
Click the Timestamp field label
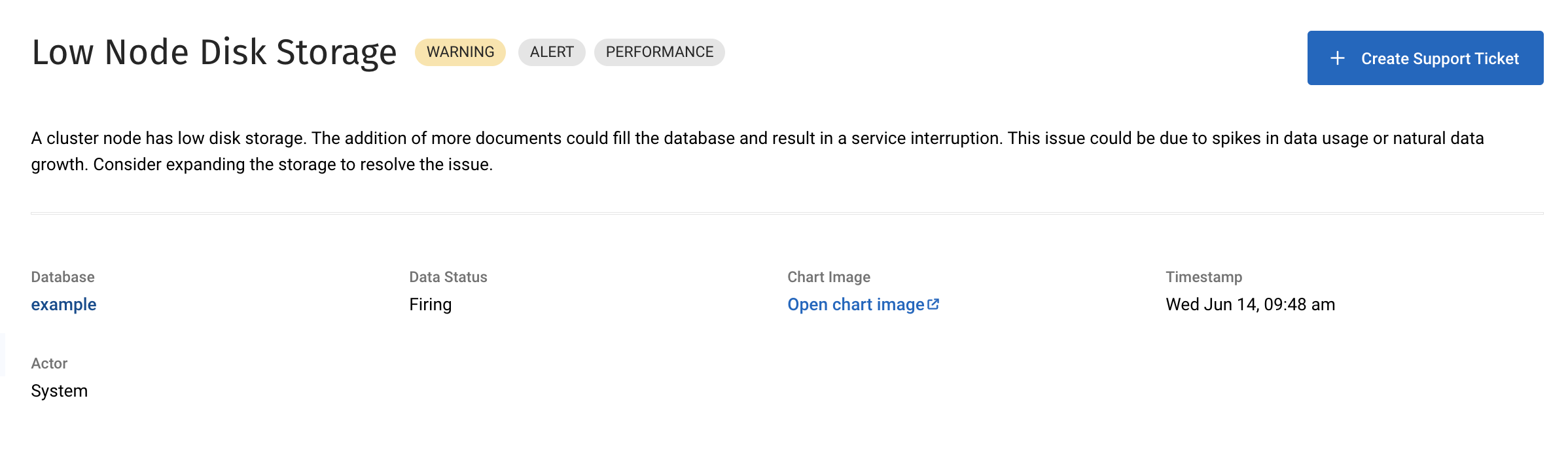point(1203,277)
